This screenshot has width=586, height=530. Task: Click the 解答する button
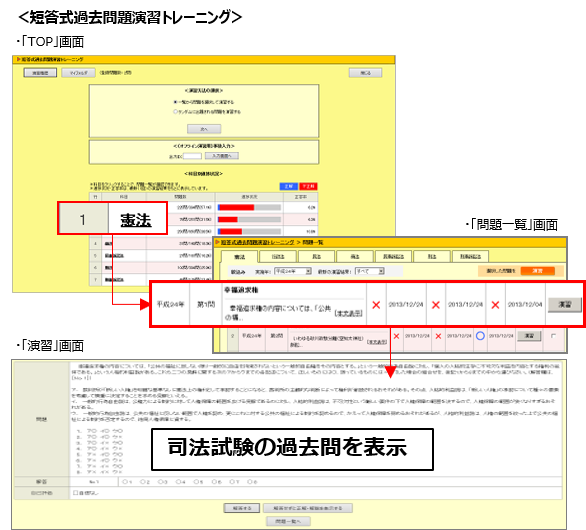tap(242, 508)
